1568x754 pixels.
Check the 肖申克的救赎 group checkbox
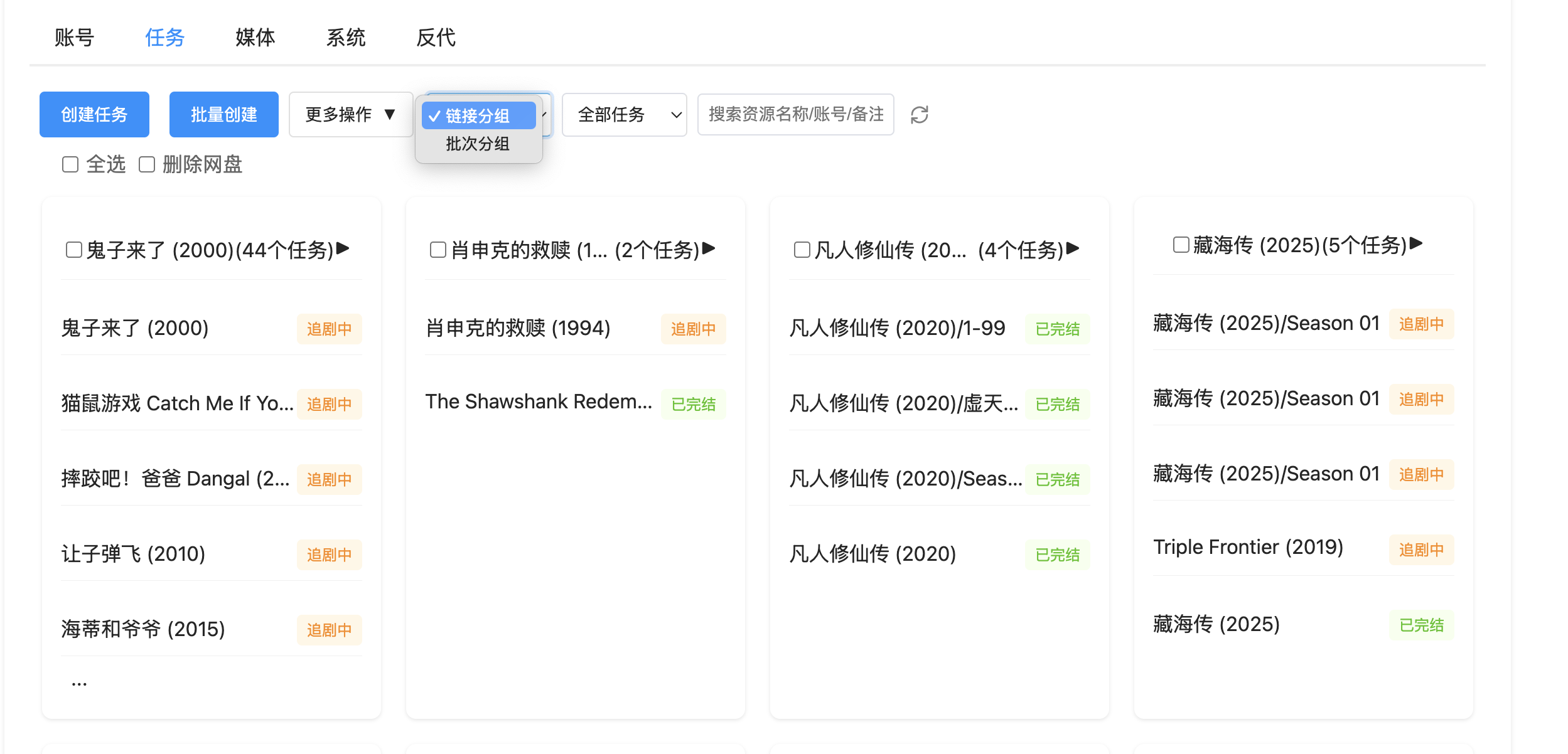pyautogui.click(x=438, y=250)
